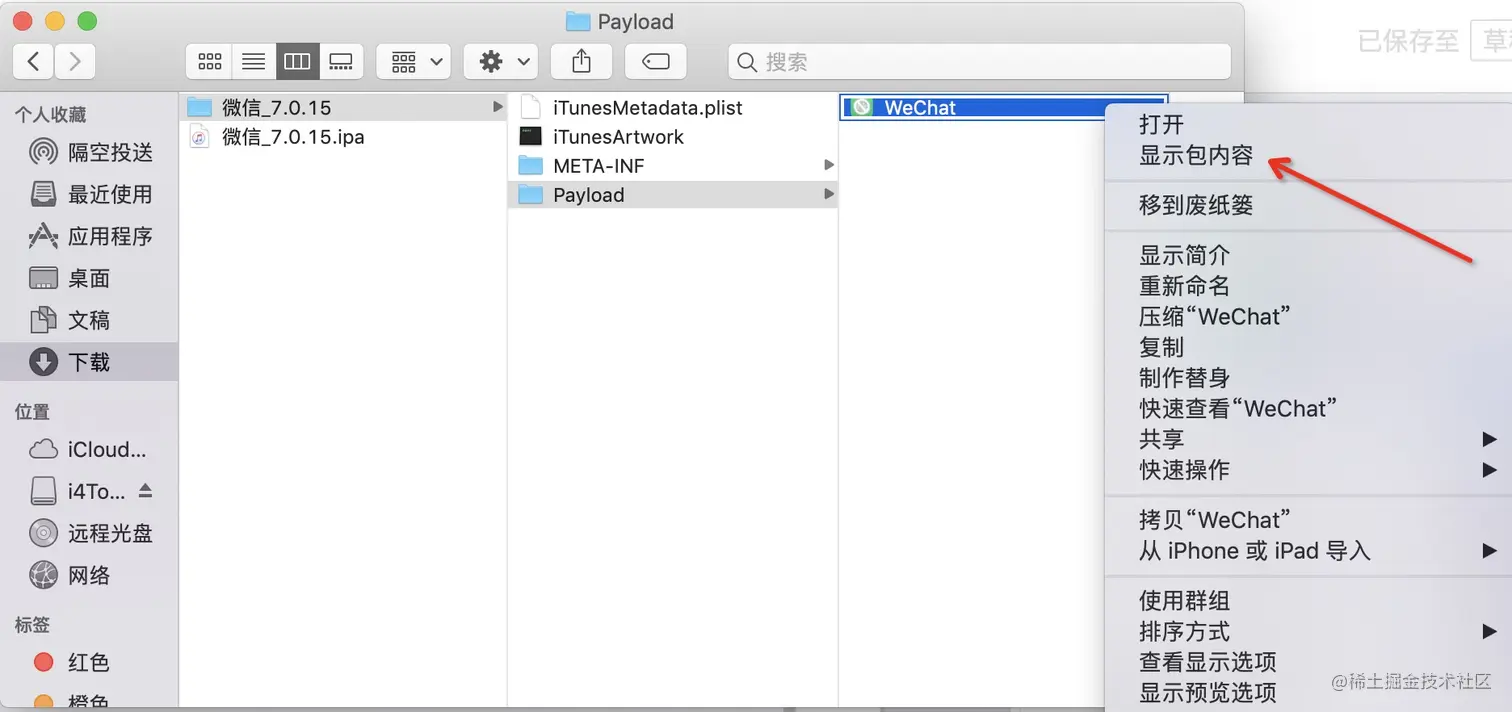Open the group-by arrangement dropdown
Viewport: 1512px width, 712px height.
(414, 62)
